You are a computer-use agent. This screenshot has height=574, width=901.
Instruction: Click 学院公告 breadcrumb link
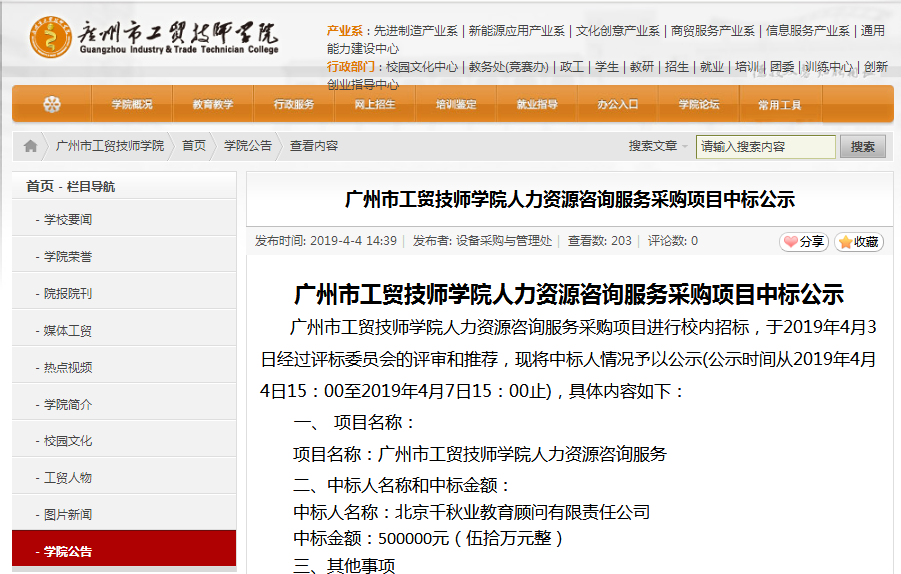[248, 146]
